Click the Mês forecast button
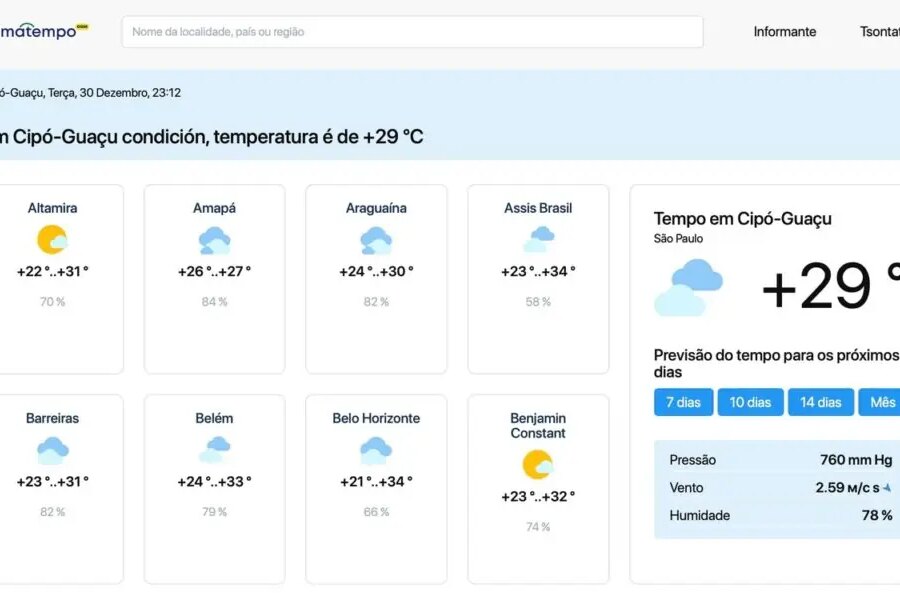 coord(882,402)
